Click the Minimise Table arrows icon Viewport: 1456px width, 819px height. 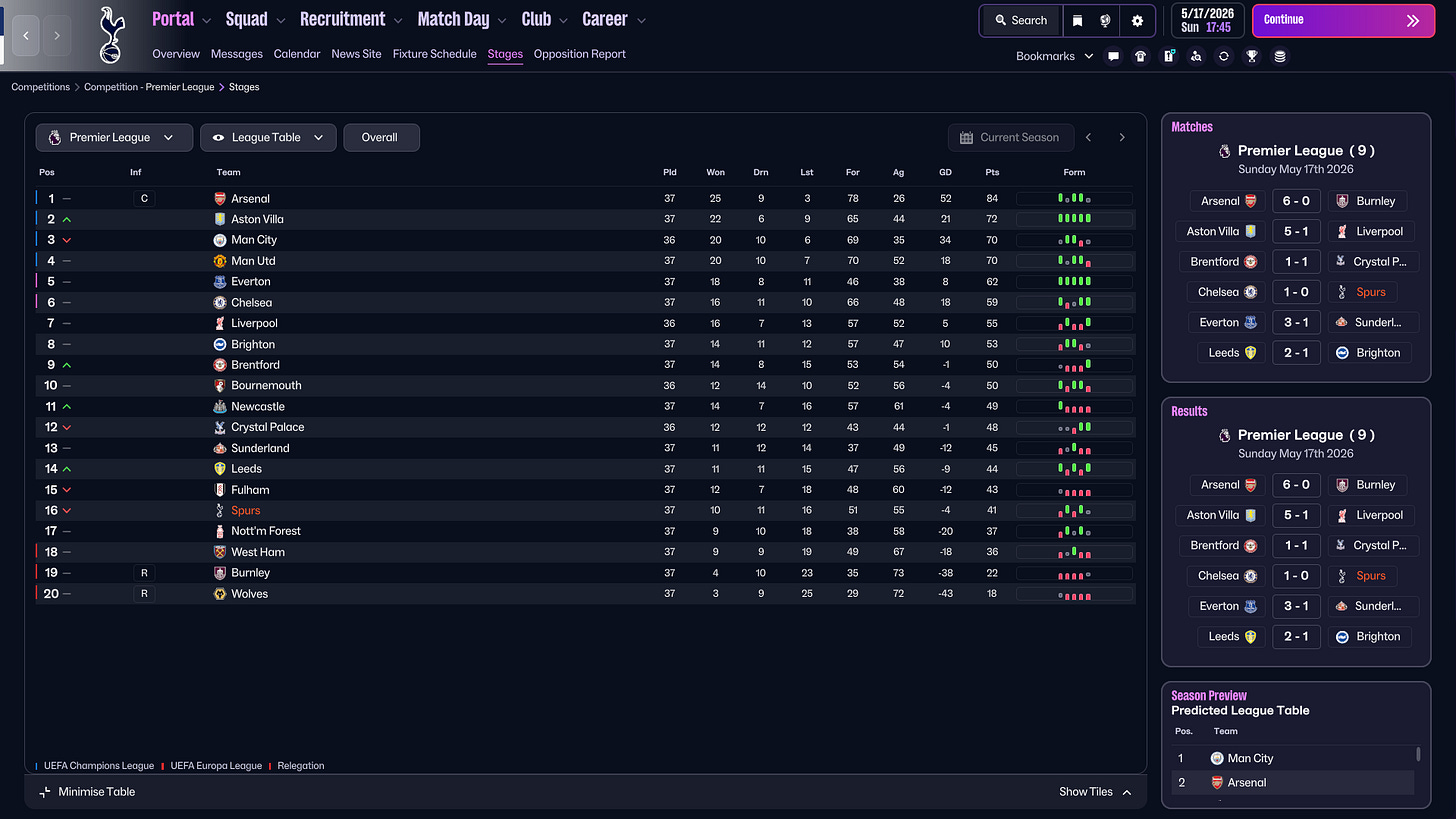pos(44,792)
